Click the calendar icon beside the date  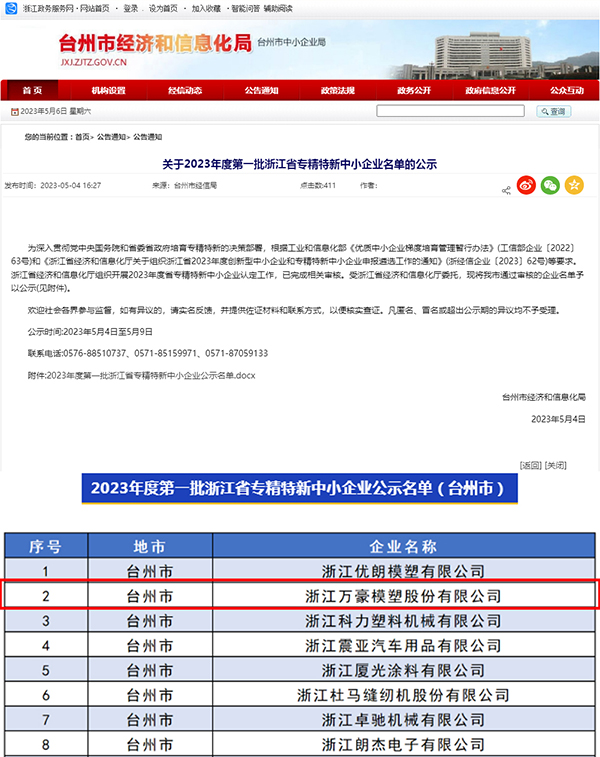click(x=15, y=112)
